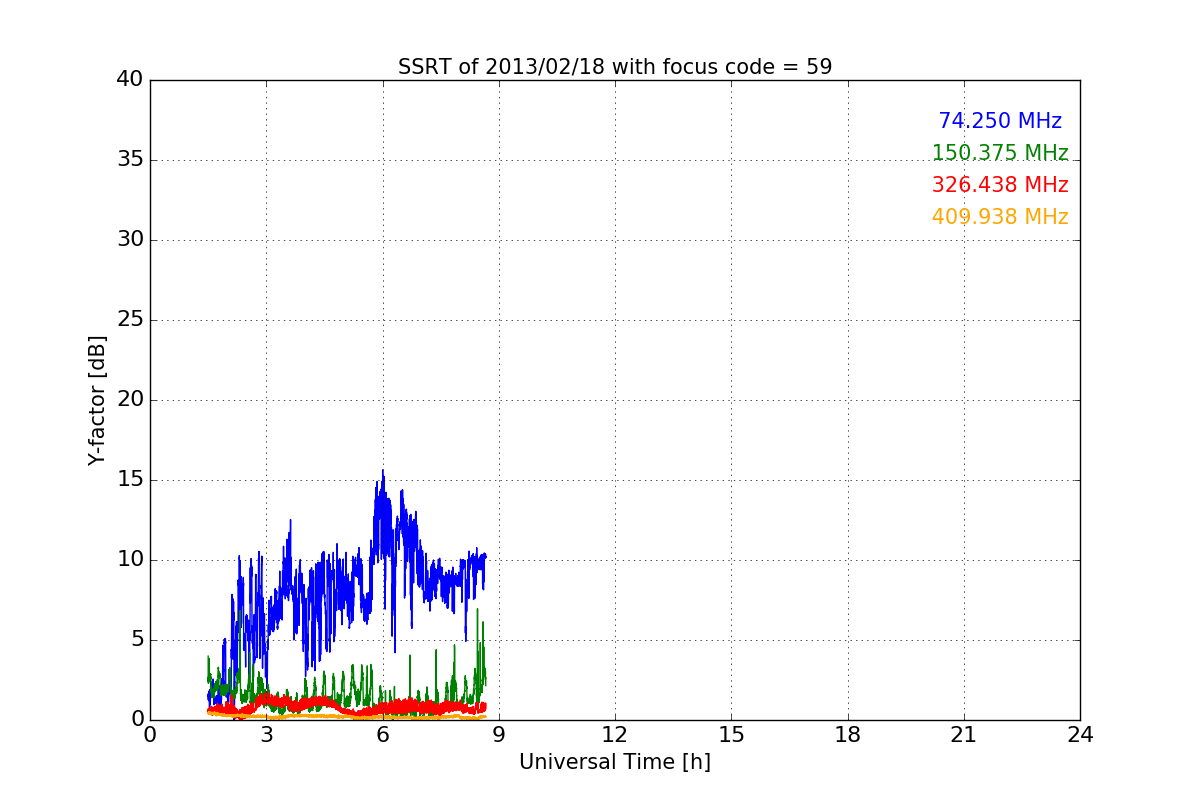Click the plot title about SSRT 2013/02/18

click(x=615, y=67)
